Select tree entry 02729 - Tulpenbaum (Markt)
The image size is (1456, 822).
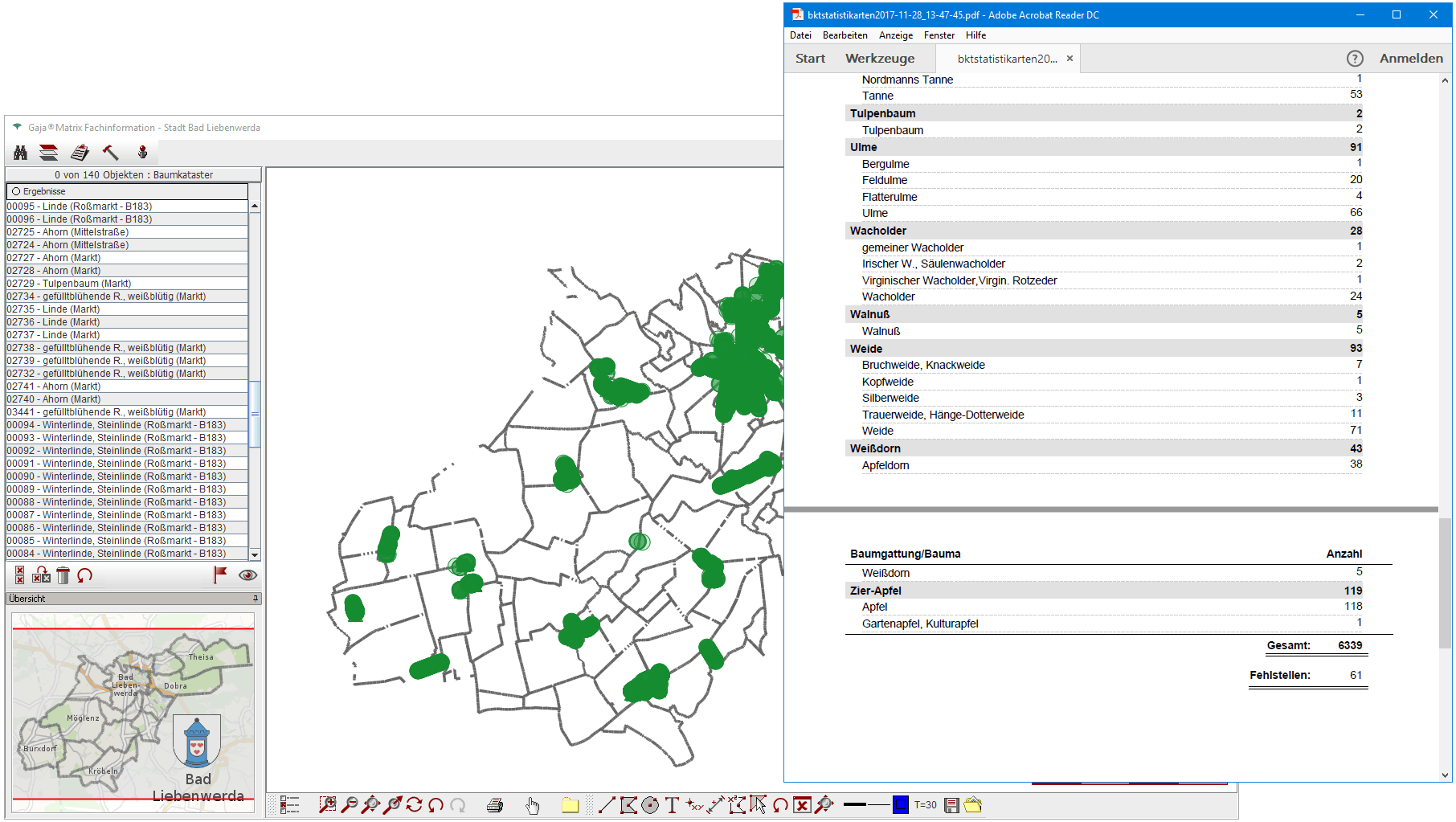tap(69, 284)
